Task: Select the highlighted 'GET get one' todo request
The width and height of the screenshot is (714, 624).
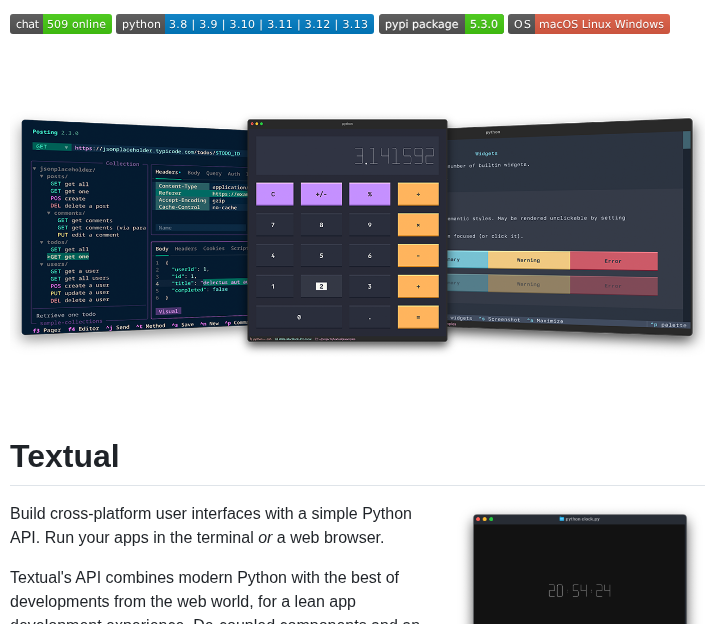Action: pos(68,256)
